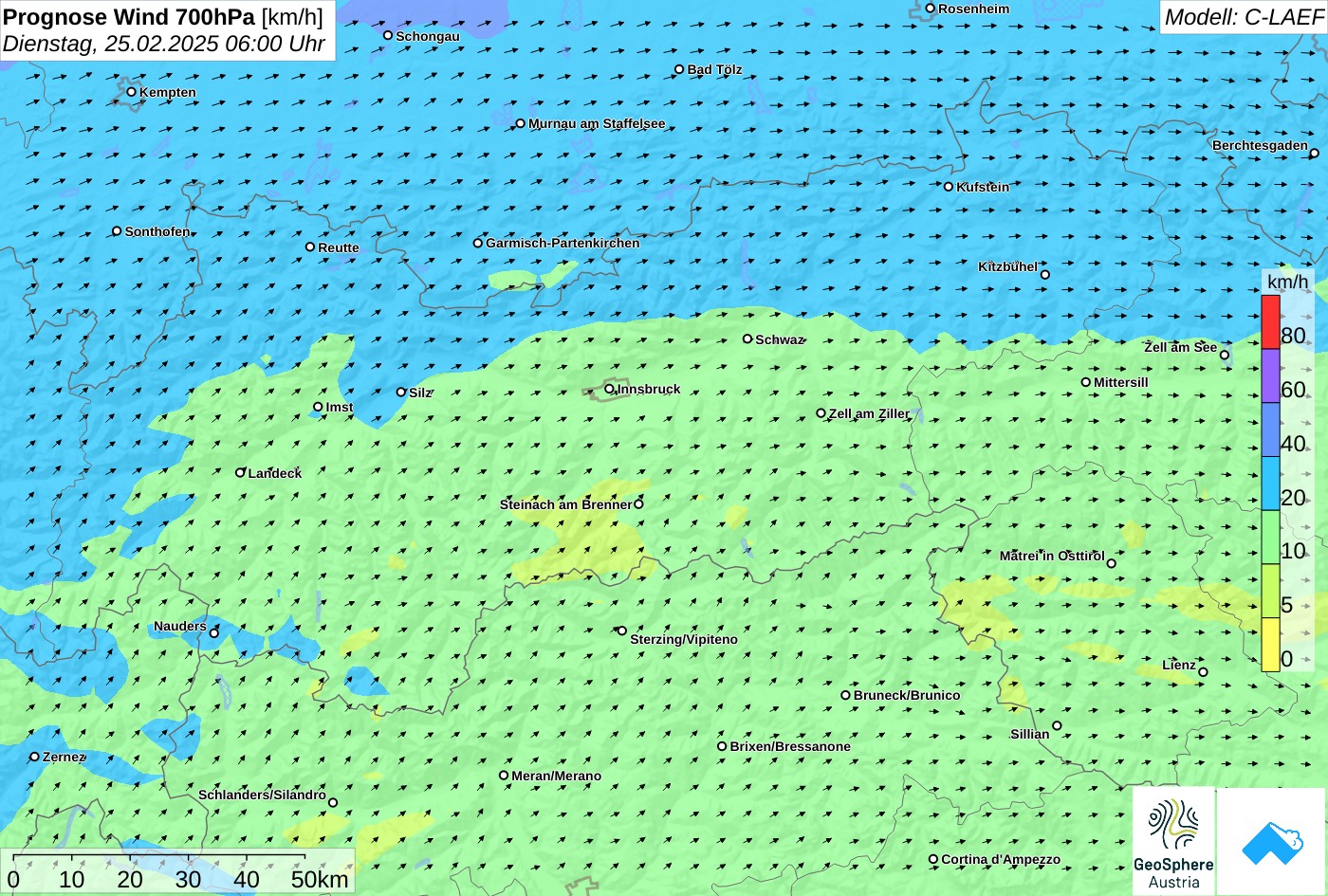
Task: Click the Zernez city marker
Action: [35, 757]
